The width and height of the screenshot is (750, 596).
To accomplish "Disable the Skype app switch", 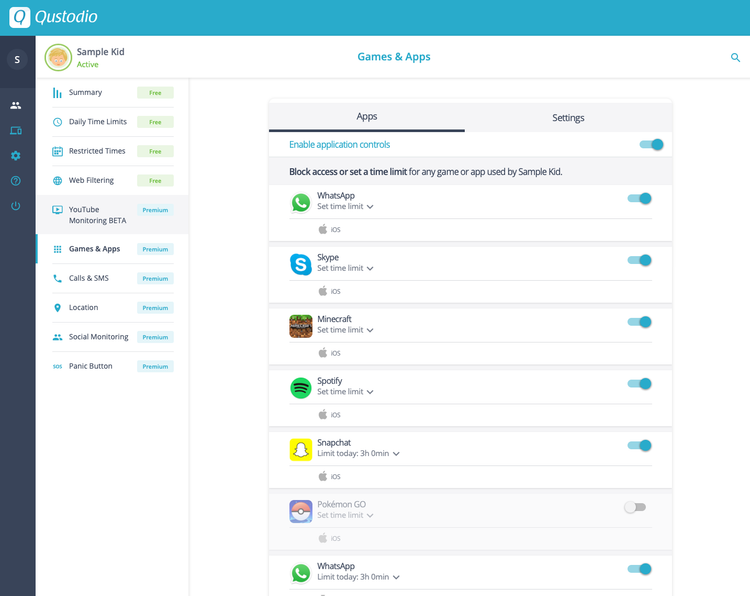I will click(x=640, y=260).
